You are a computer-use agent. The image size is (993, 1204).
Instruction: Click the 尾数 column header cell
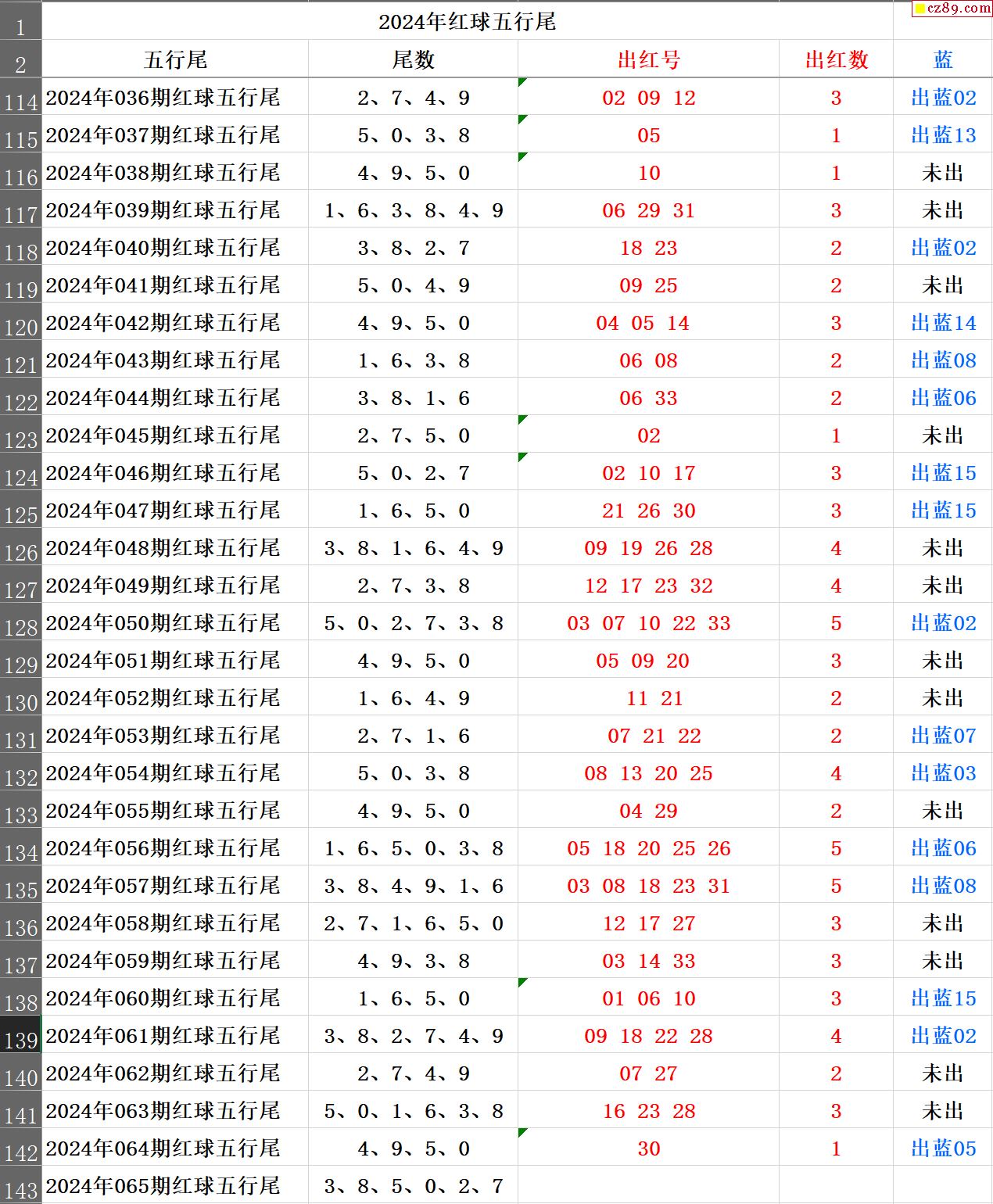coord(413,59)
